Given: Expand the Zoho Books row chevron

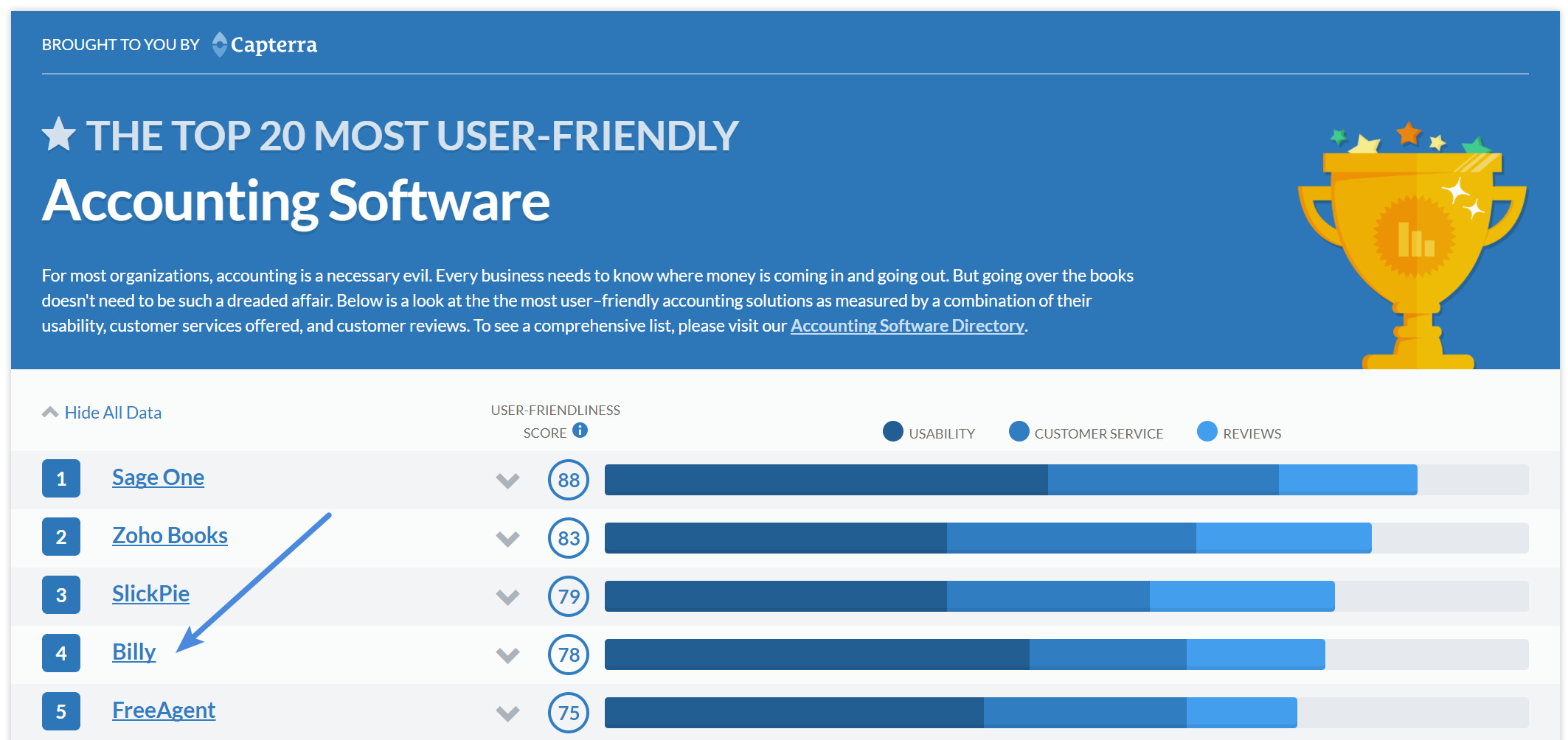Looking at the screenshot, I should point(507,539).
